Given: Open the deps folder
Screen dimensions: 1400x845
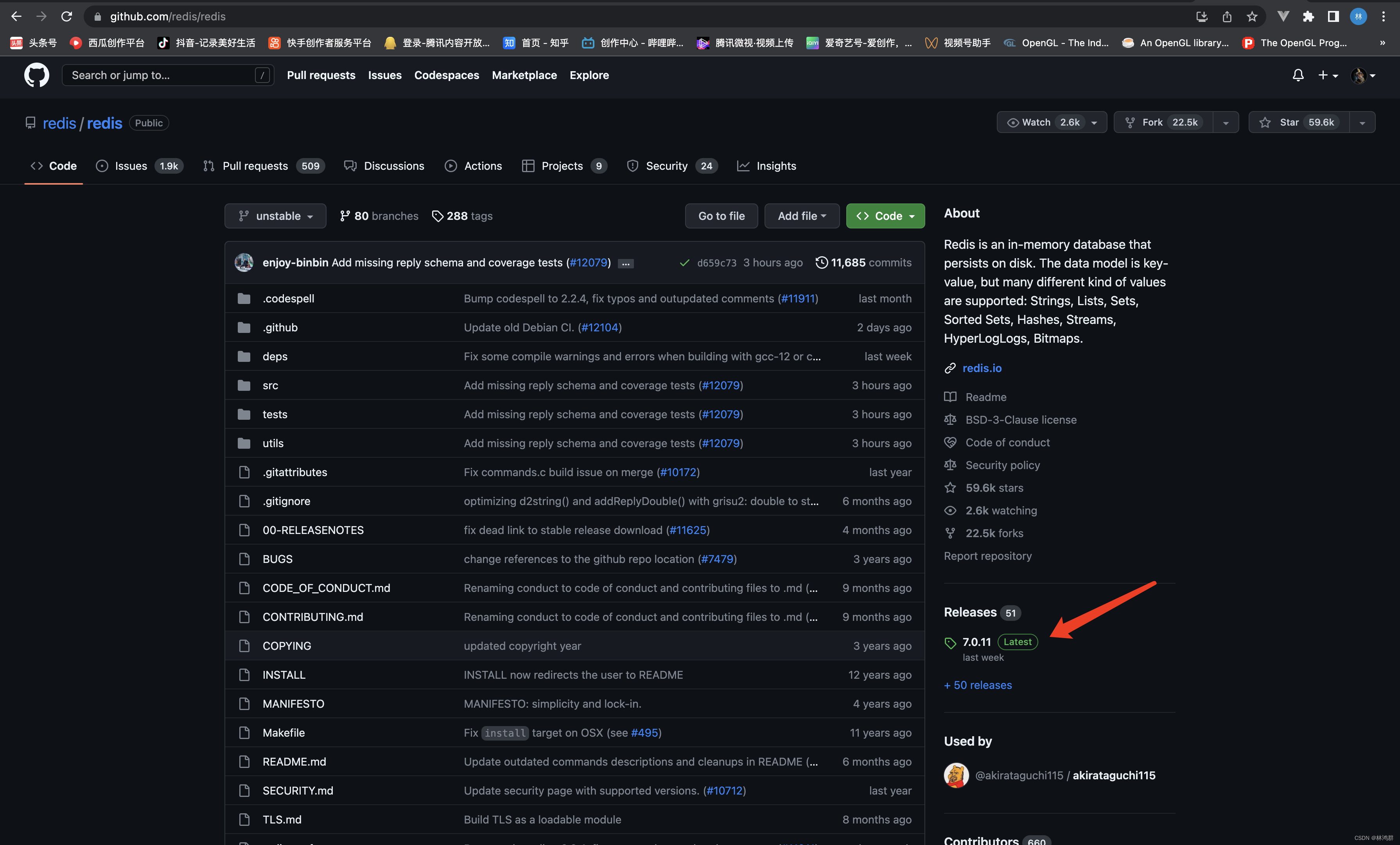Looking at the screenshot, I should tap(275, 356).
